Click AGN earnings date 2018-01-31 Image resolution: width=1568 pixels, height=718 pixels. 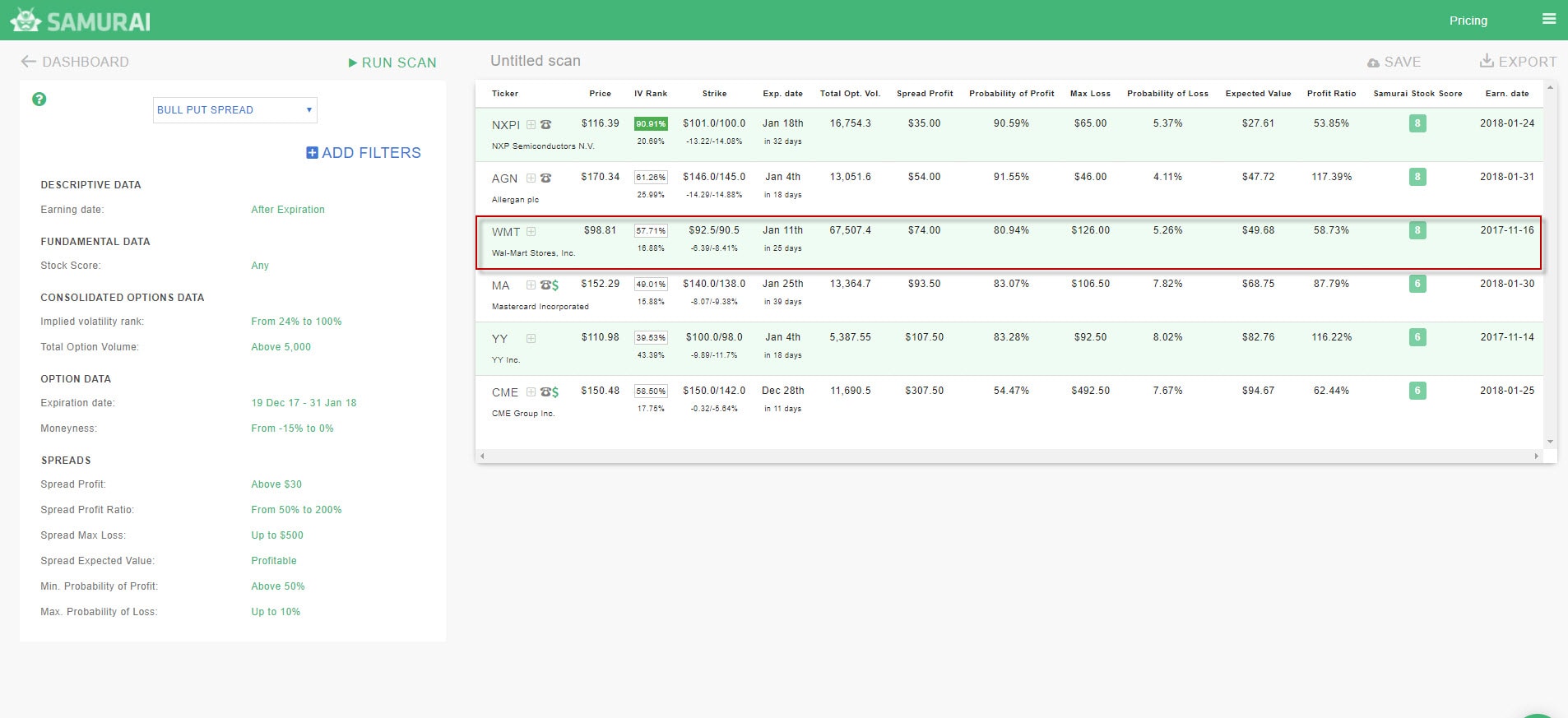pyautogui.click(x=1507, y=177)
